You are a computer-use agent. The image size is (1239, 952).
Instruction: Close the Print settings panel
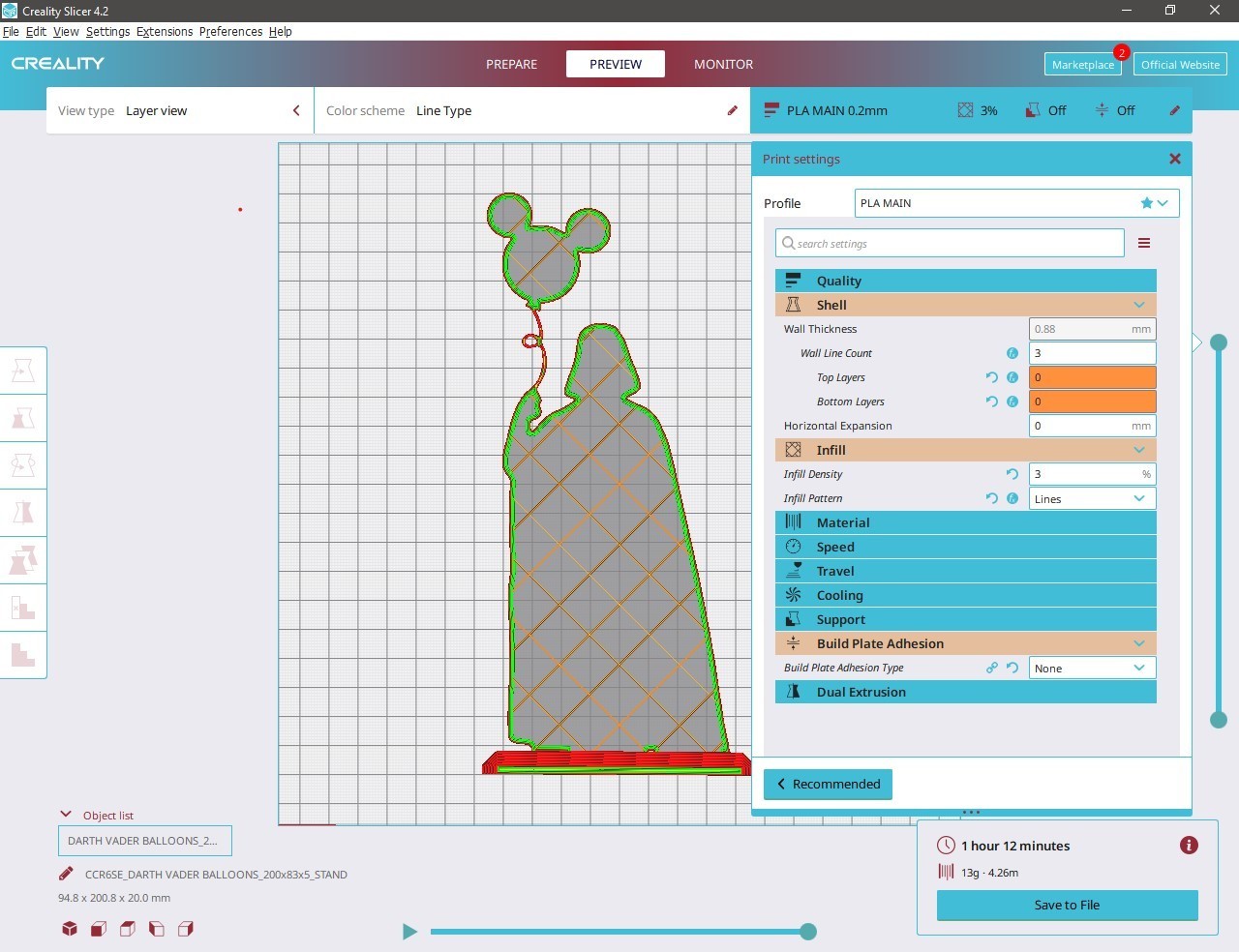(1175, 159)
